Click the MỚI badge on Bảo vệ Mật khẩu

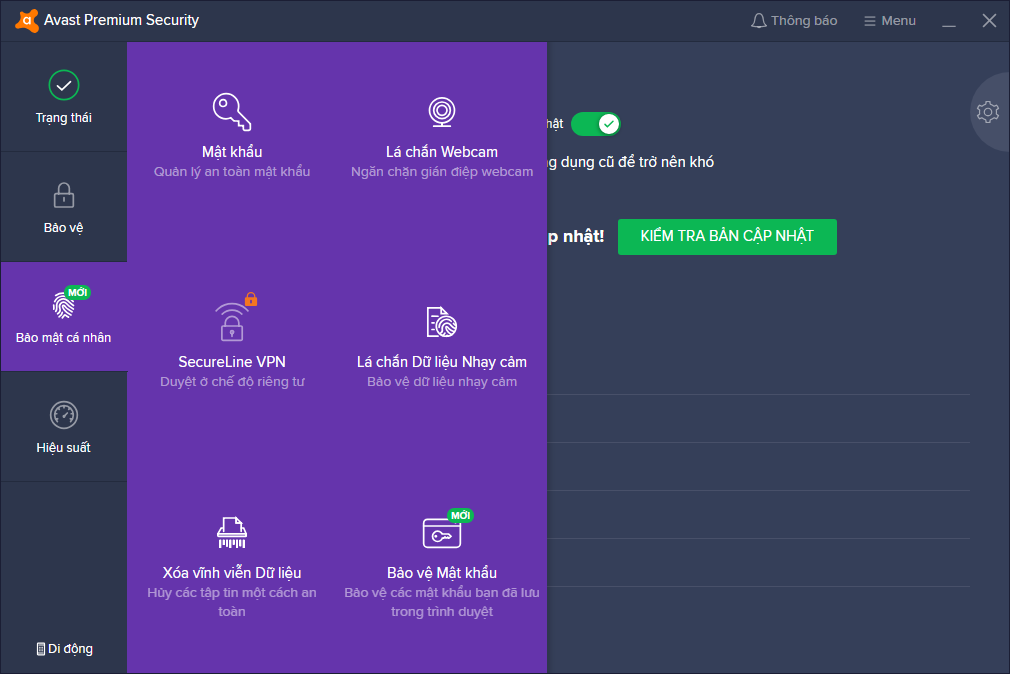[461, 515]
